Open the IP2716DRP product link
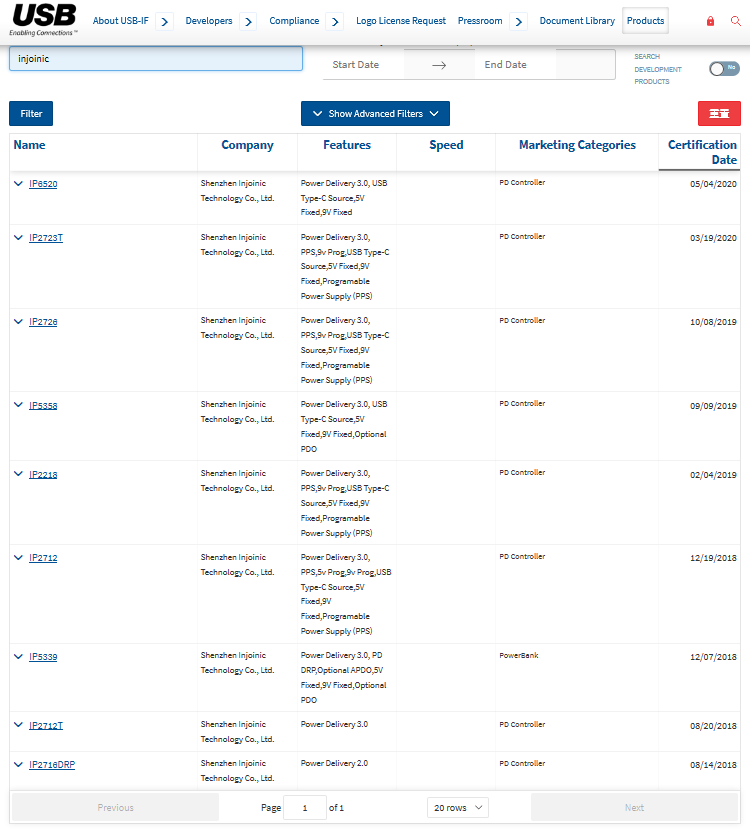The height and width of the screenshot is (834, 750). point(52,765)
